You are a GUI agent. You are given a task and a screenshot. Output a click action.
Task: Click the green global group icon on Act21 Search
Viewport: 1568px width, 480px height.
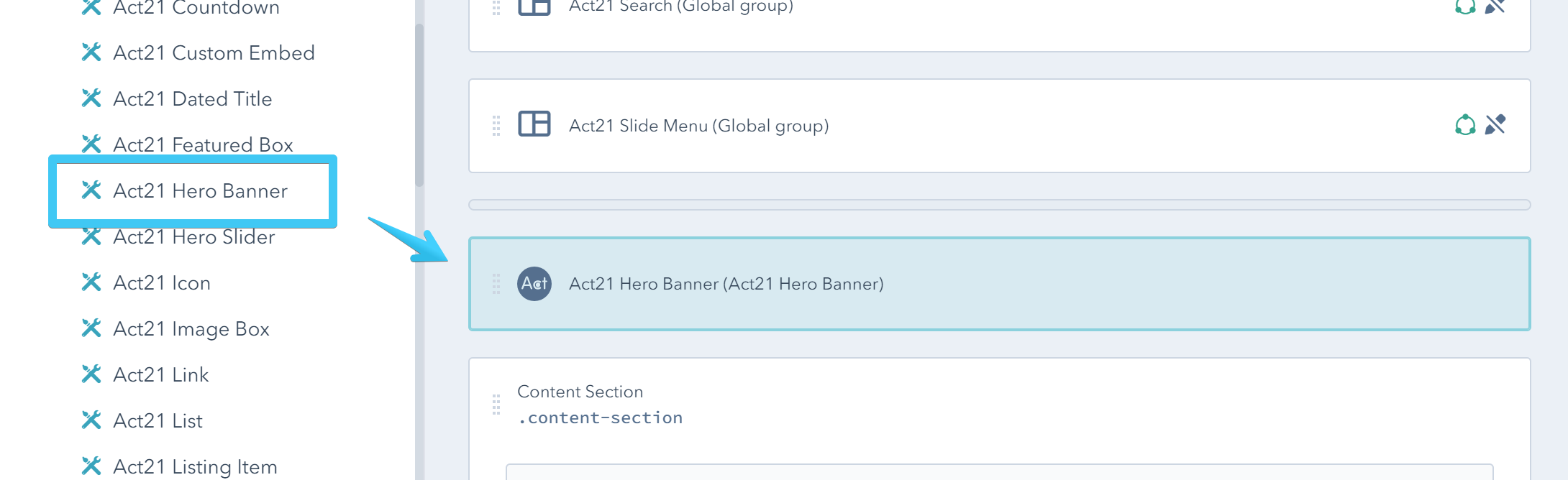tap(1465, 7)
